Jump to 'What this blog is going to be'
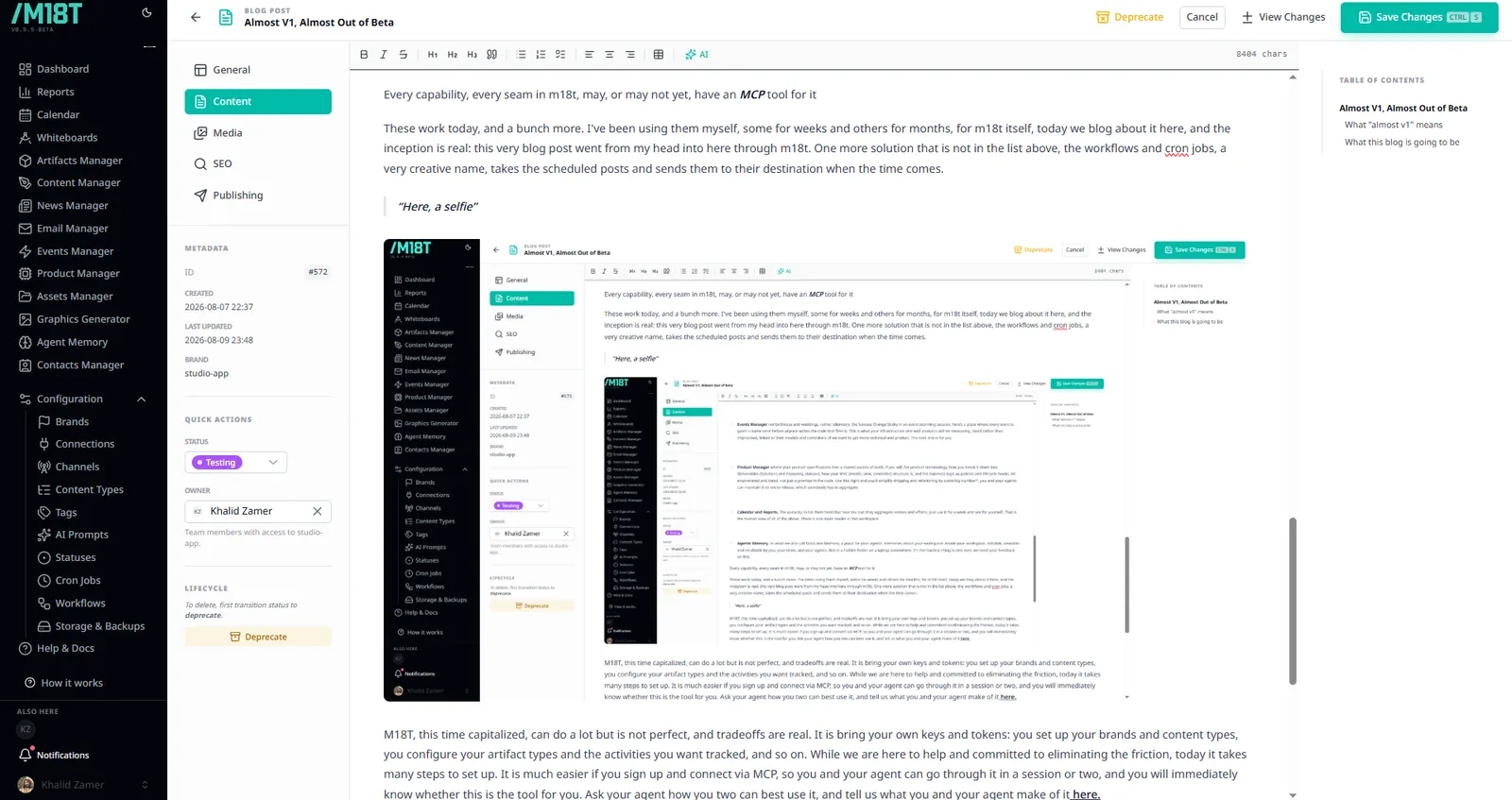The width and height of the screenshot is (1512, 800). click(1401, 143)
